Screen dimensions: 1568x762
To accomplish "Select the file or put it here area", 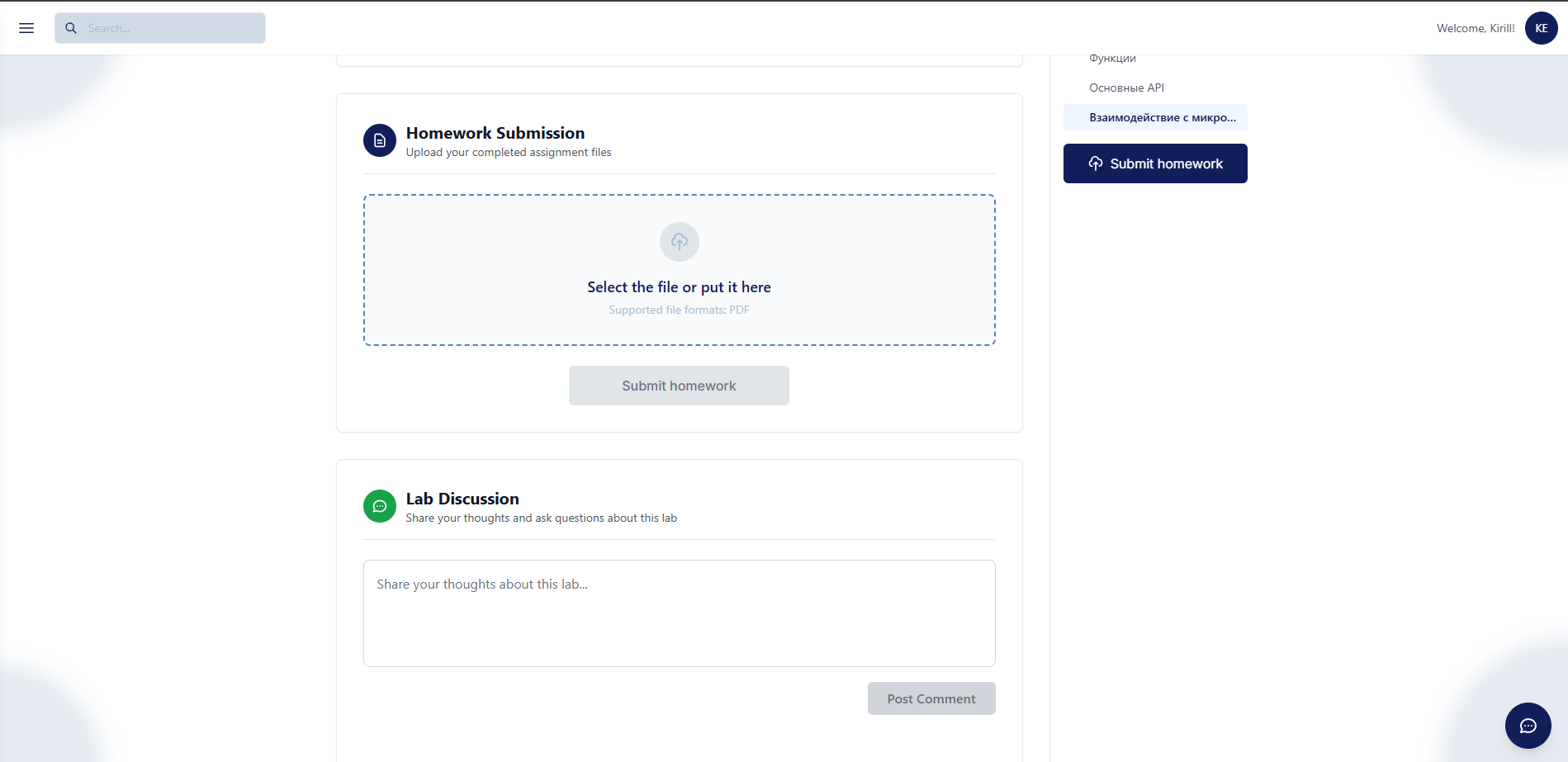I will click(x=680, y=270).
